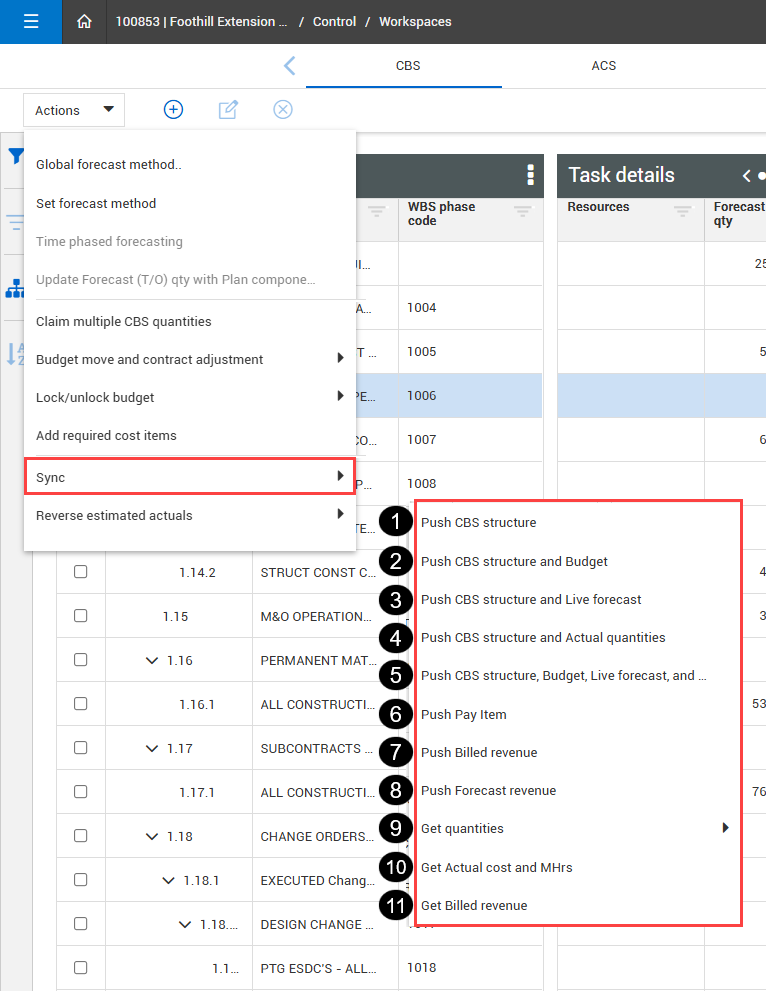Click the back chevron beside CBS tab
Viewport: 766px width, 991px height.
click(289, 66)
